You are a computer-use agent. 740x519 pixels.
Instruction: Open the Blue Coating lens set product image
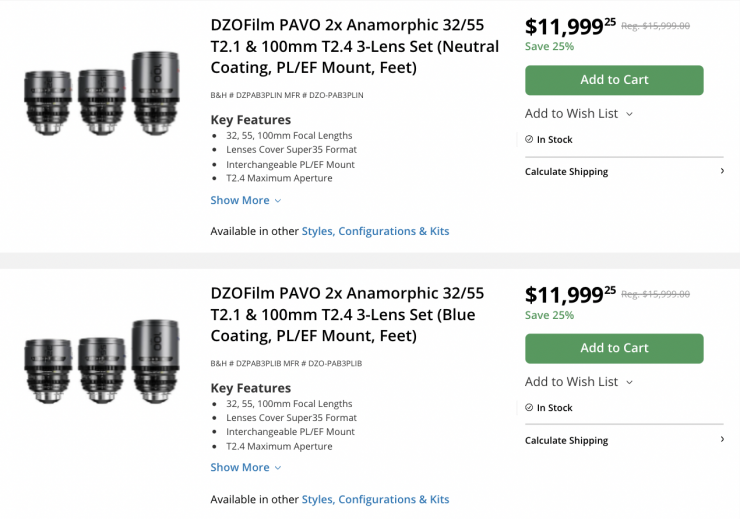pos(103,361)
